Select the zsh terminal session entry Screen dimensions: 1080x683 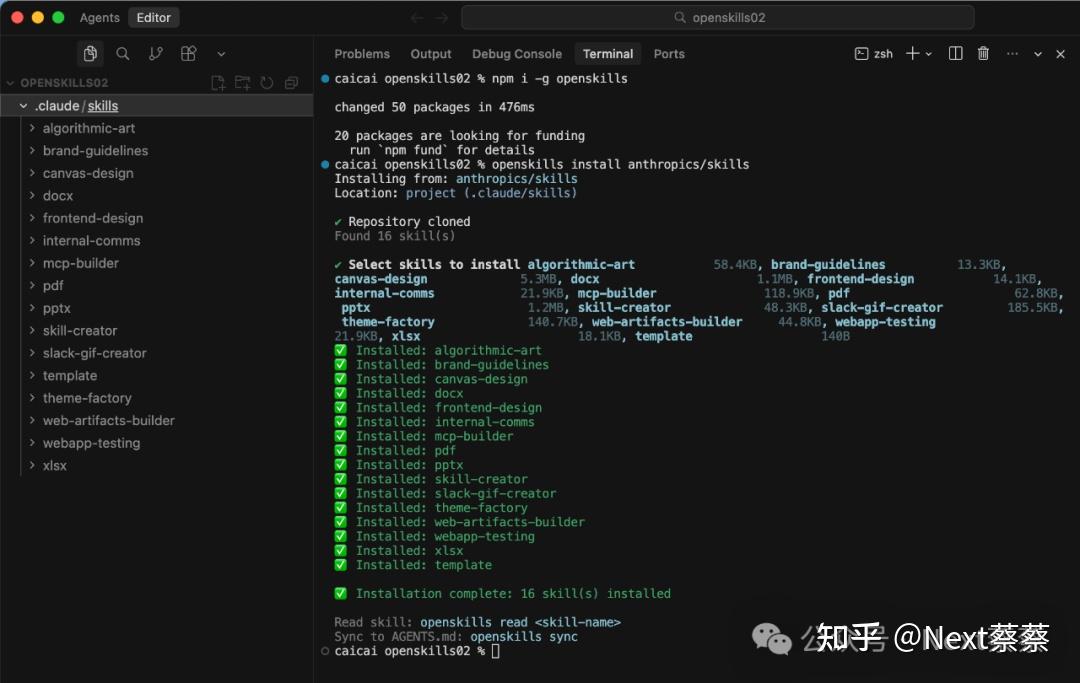coord(872,53)
